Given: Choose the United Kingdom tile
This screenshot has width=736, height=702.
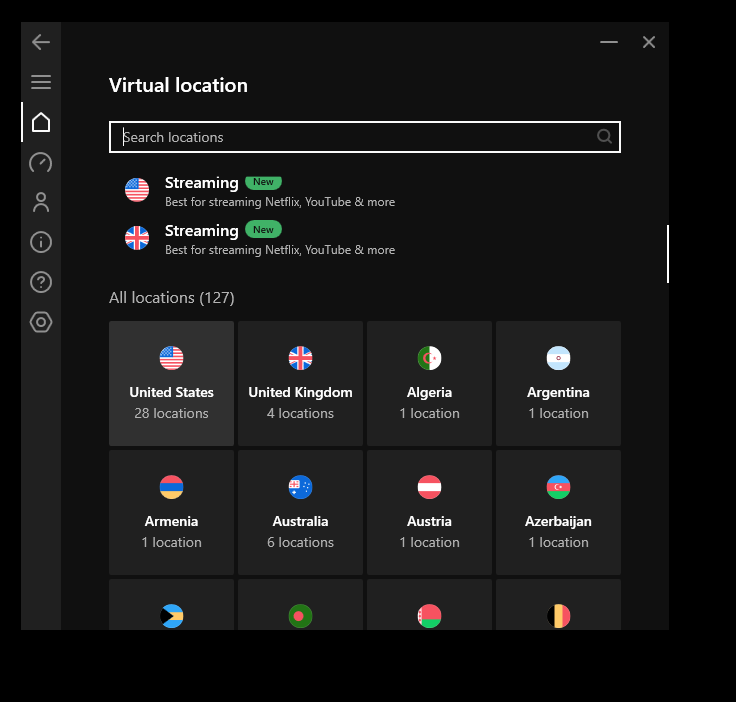Looking at the screenshot, I should 300,383.
